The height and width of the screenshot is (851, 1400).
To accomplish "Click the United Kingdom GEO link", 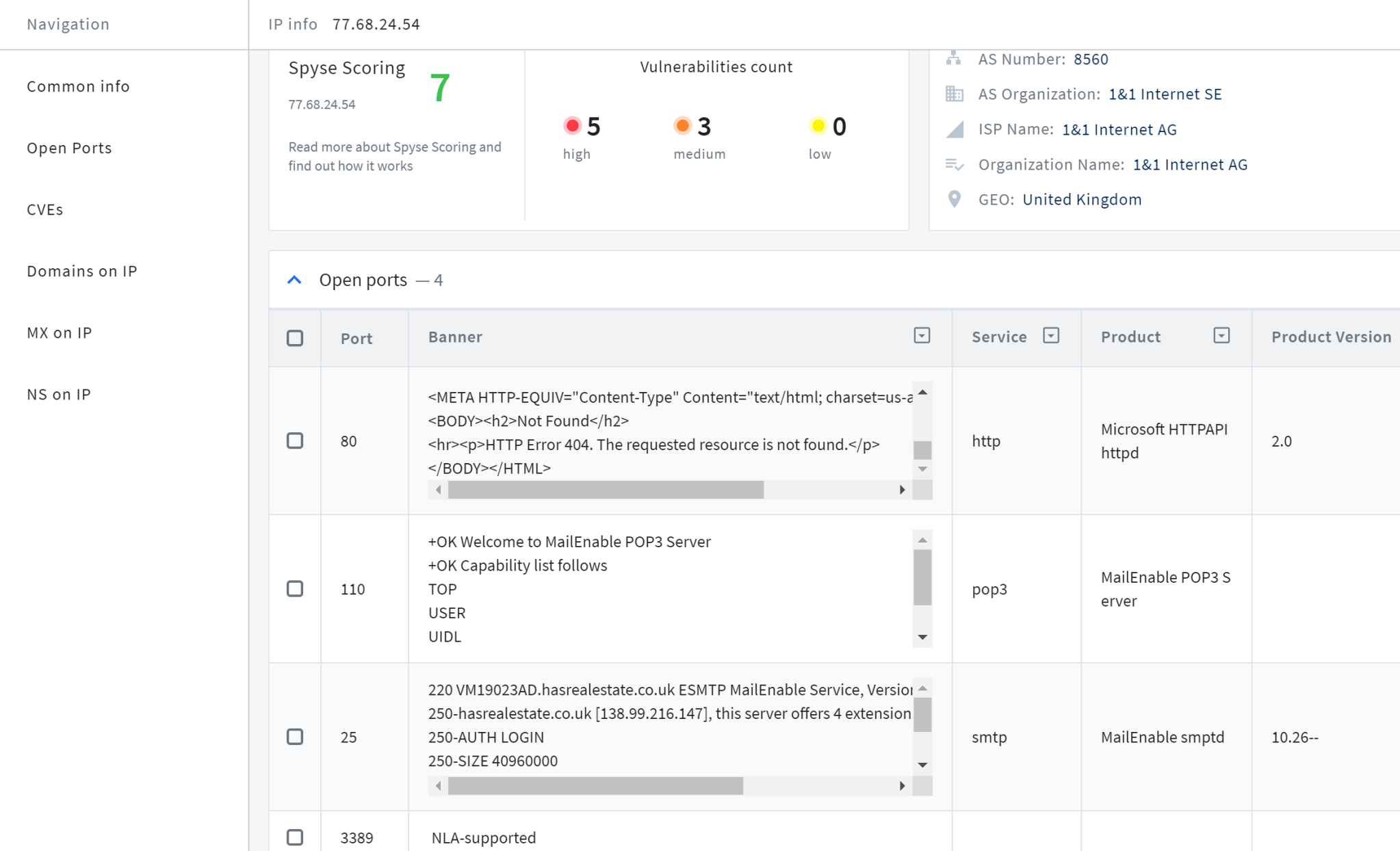I will pyautogui.click(x=1081, y=199).
